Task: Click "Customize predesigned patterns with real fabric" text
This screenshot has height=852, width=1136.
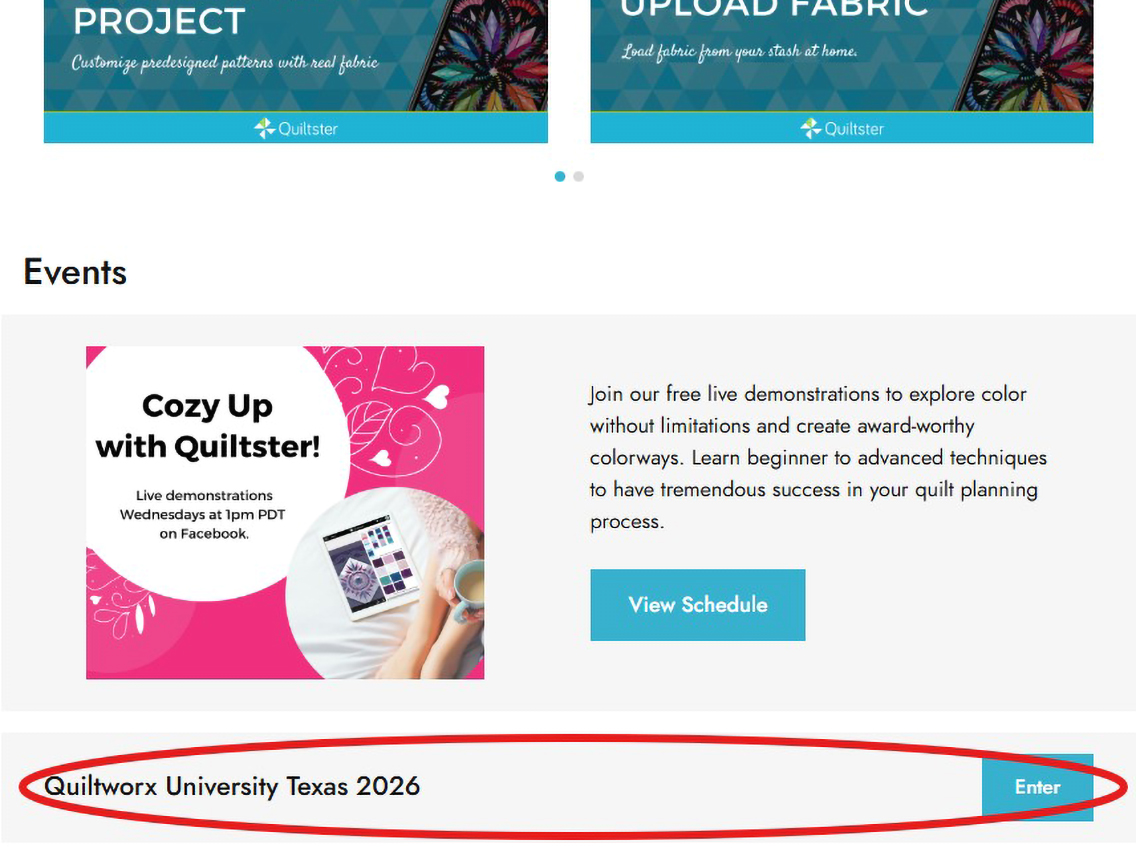Action: [x=225, y=63]
